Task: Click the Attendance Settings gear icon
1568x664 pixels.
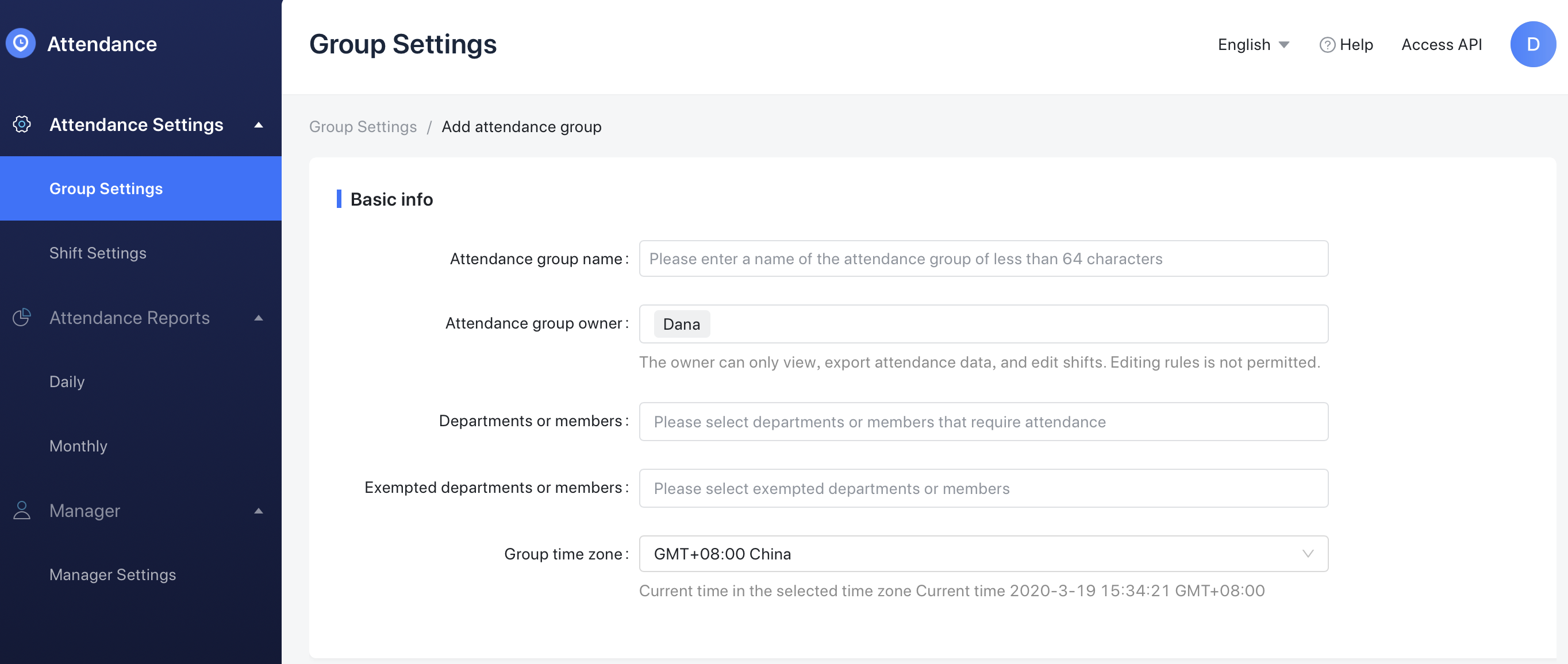Action: (x=22, y=125)
